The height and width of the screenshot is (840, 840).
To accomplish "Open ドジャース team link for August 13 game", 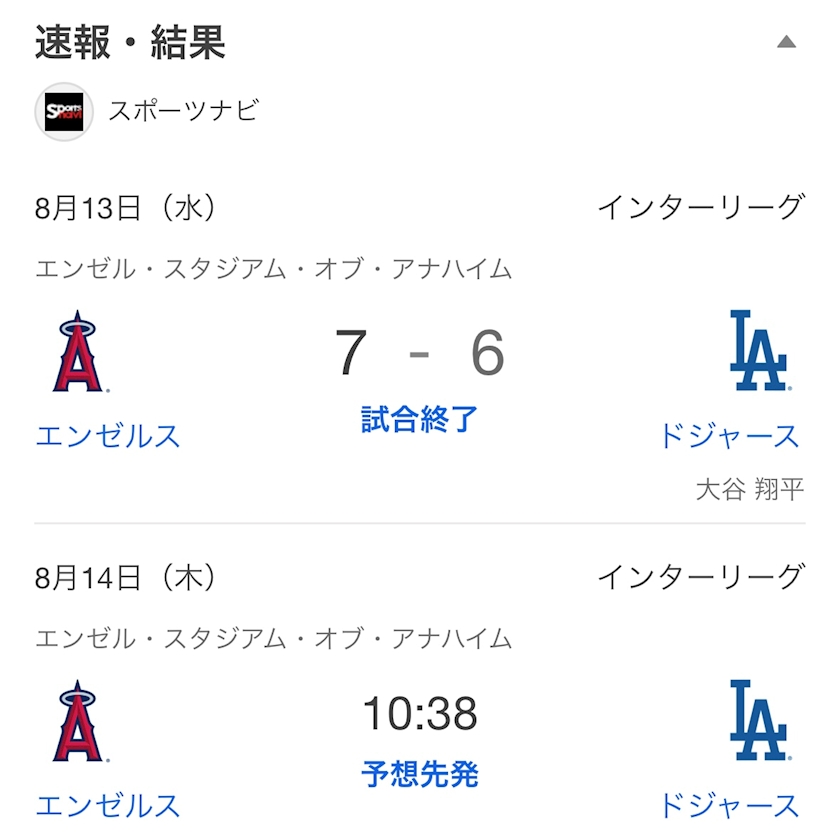I will (729, 436).
